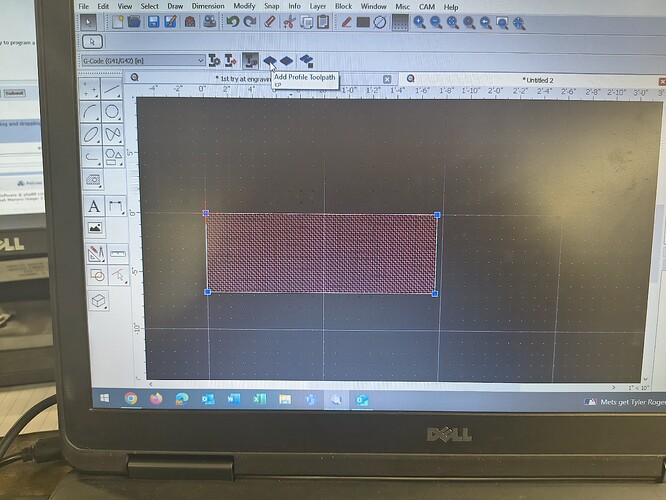Select the insert image tool
The height and width of the screenshot is (500, 666).
[x=95, y=228]
